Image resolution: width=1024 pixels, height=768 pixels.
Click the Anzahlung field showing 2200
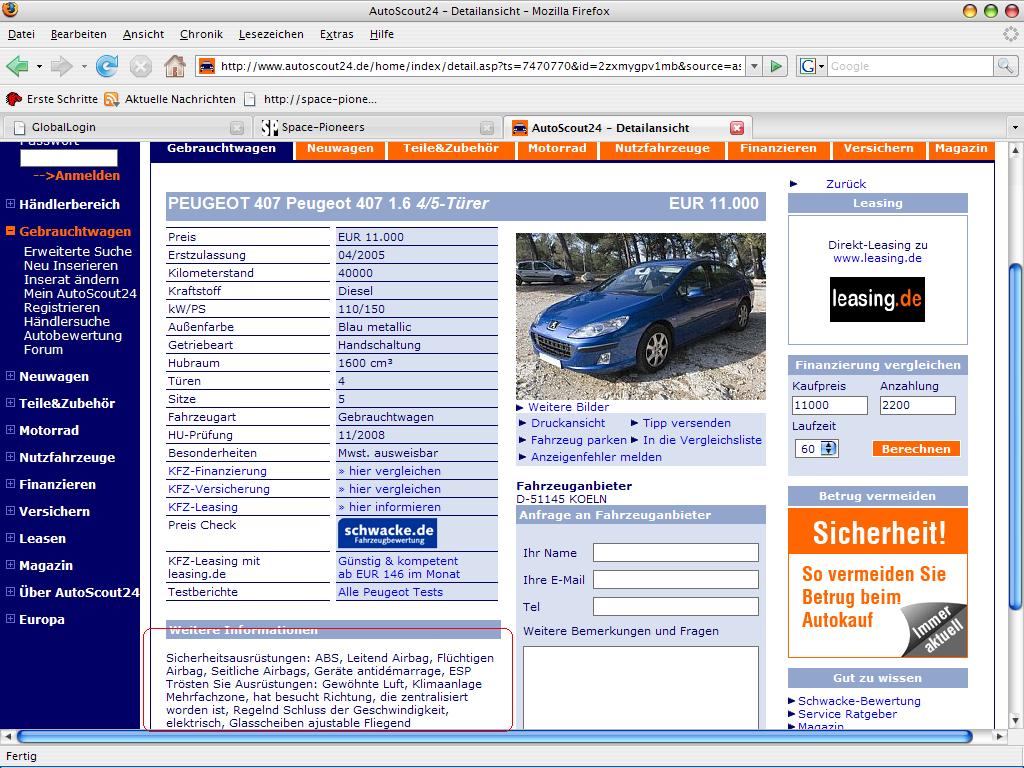coord(918,405)
